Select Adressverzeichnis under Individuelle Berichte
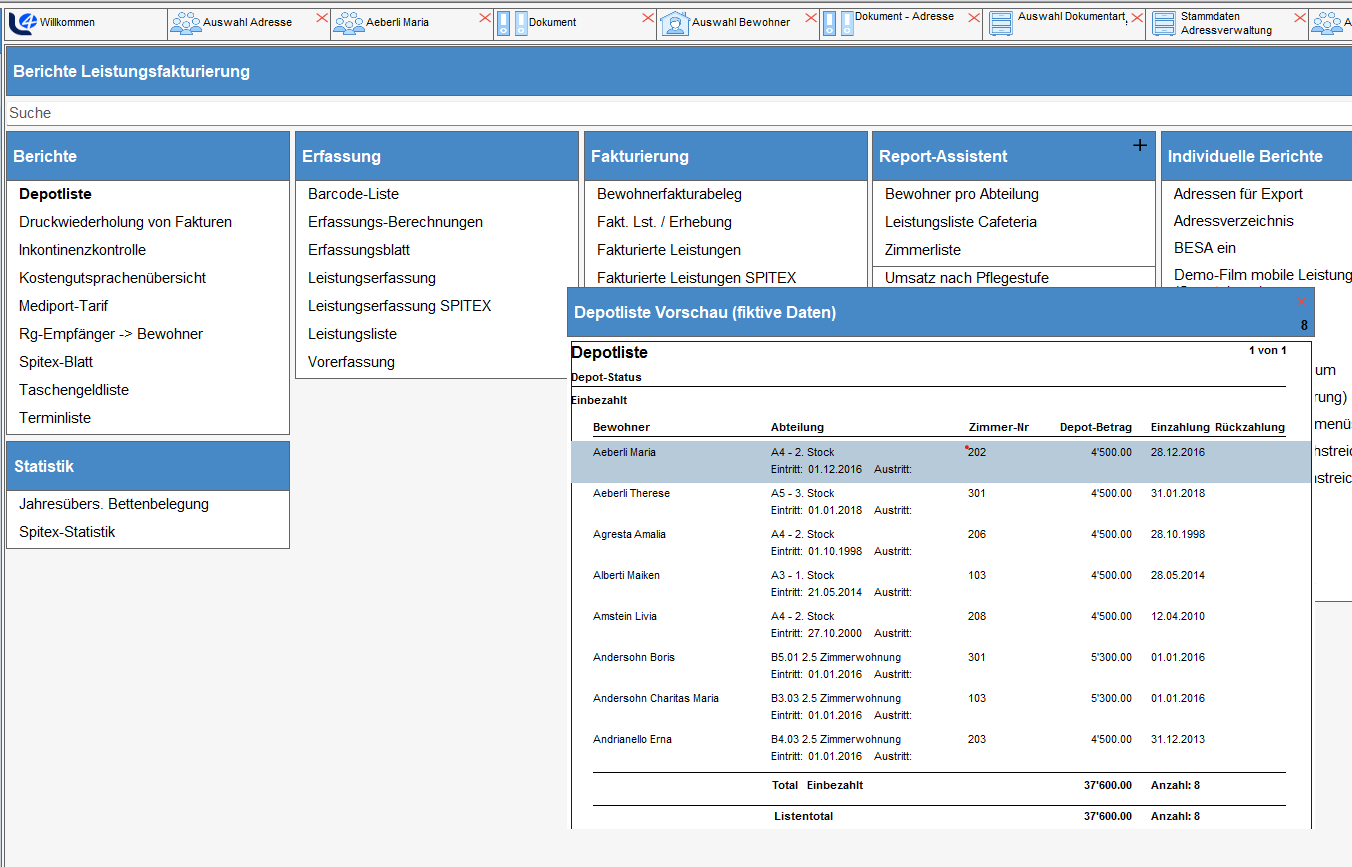Viewport: 1352px width, 867px height. [x=1233, y=221]
